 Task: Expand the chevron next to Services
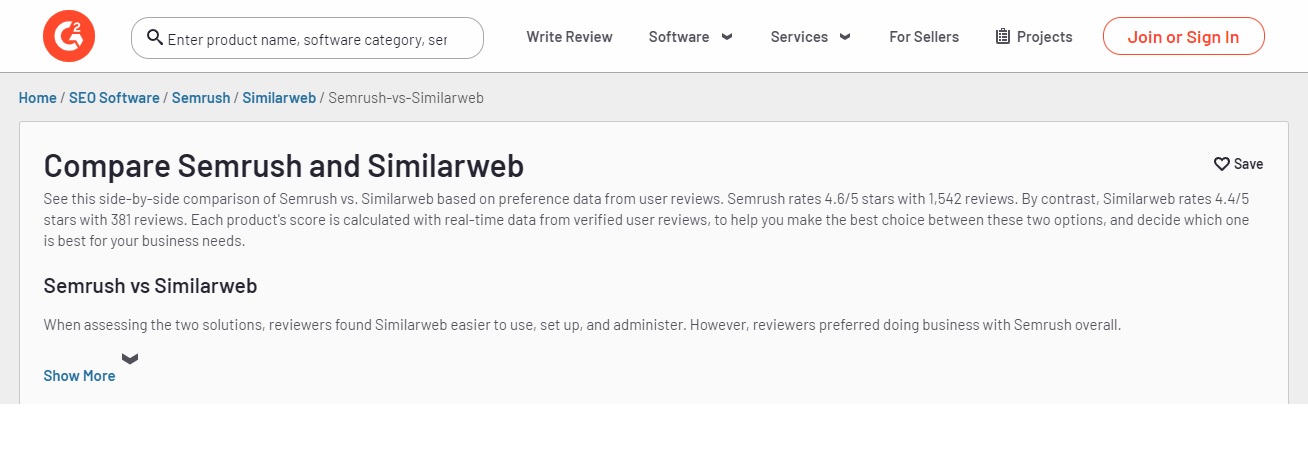(x=845, y=37)
